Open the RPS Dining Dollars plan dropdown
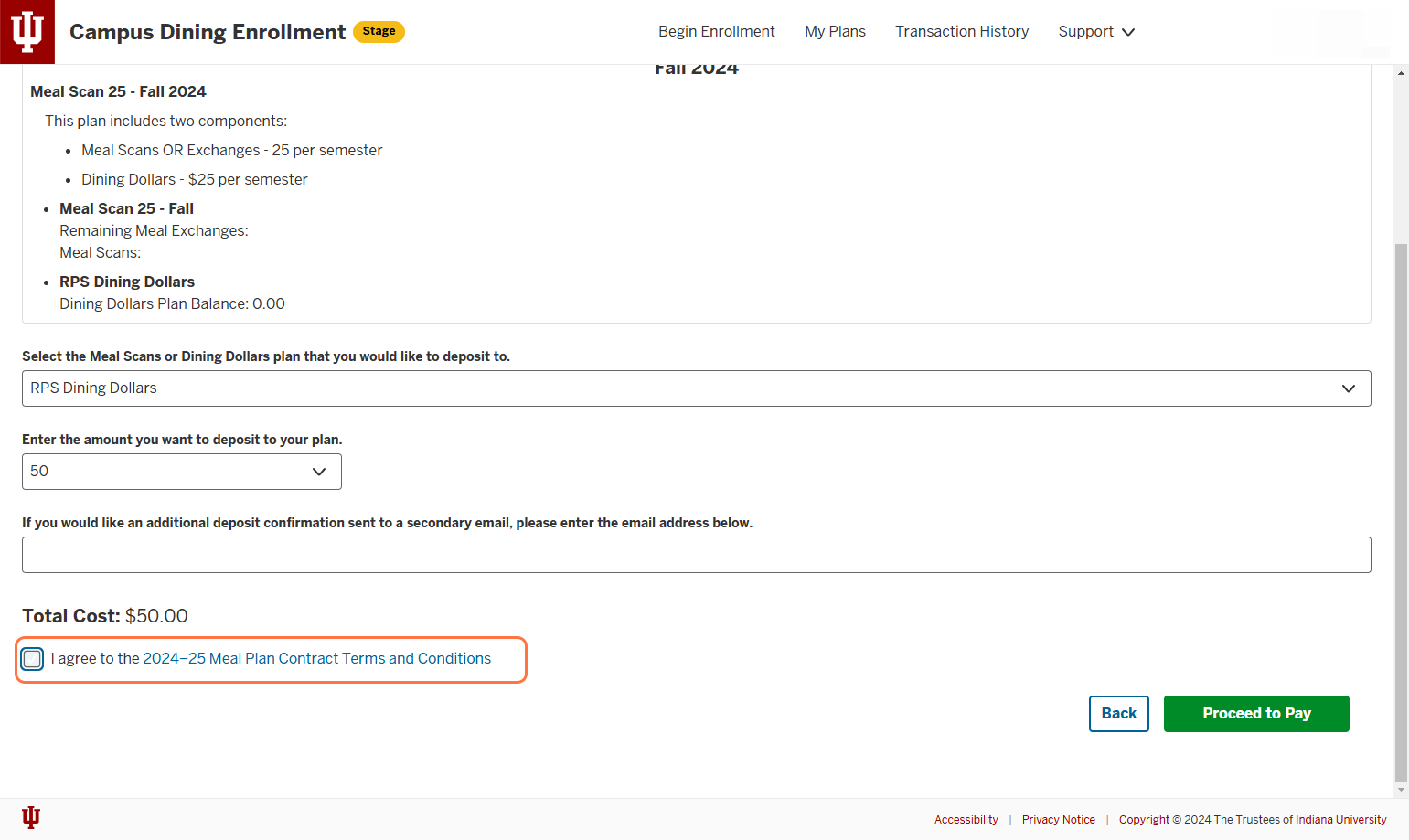Screen dimensions: 1409x840 [696, 388]
